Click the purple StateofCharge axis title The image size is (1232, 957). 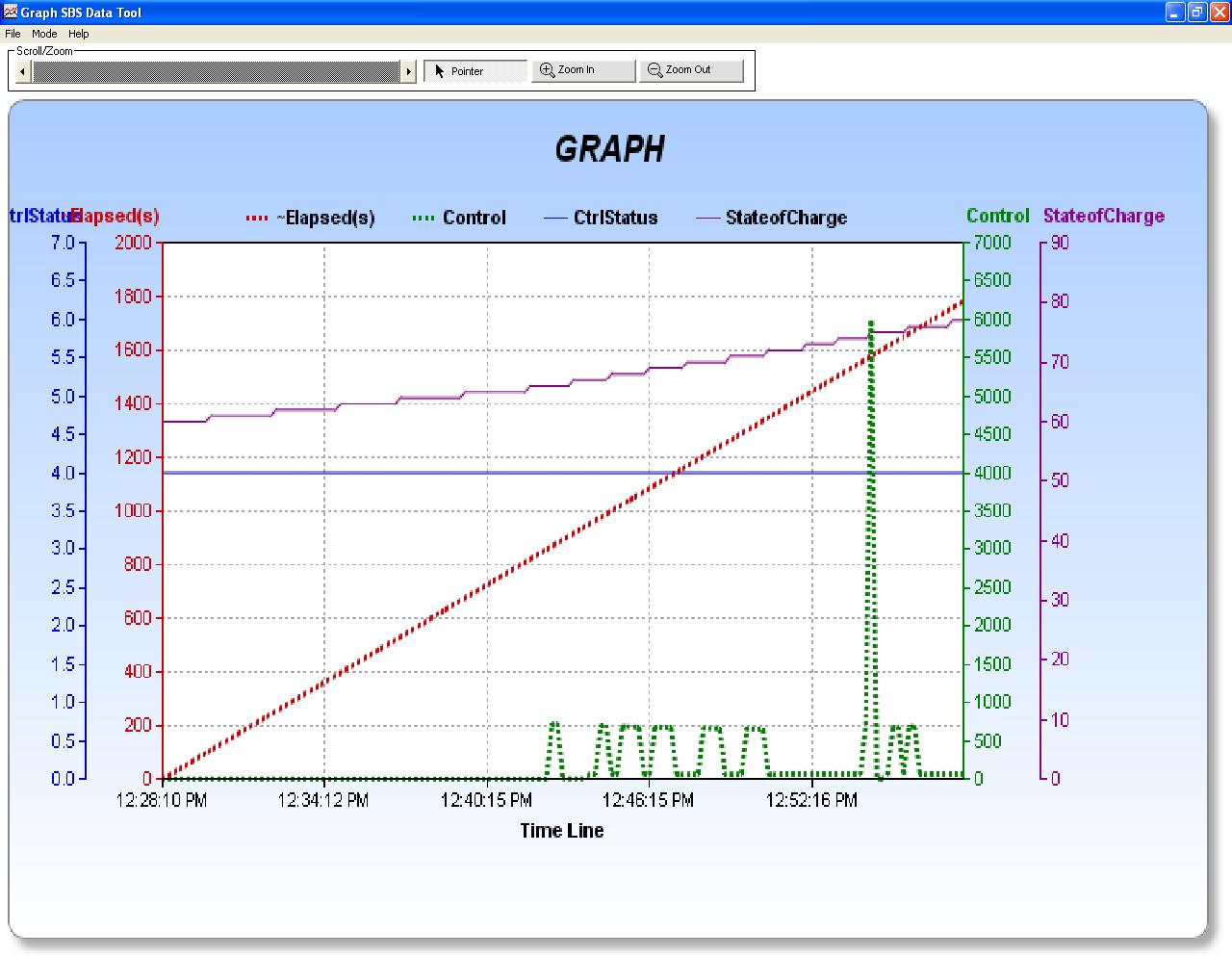pyautogui.click(x=1104, y=217)
